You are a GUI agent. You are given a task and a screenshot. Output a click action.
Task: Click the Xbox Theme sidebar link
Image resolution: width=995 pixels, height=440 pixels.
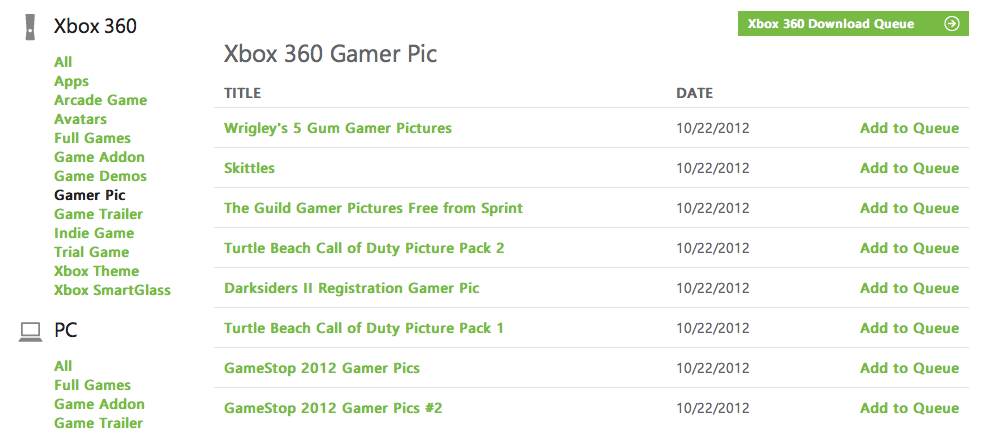(96, 271)
